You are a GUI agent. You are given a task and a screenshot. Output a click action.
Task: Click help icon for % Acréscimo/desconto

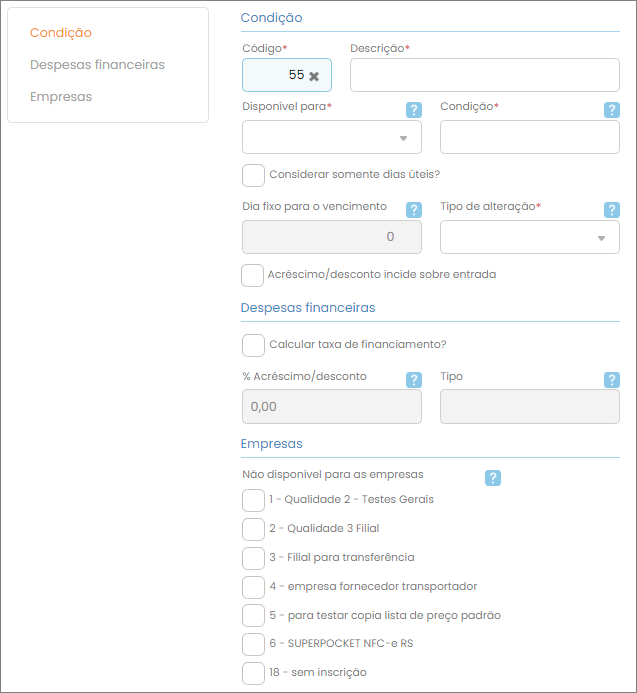pyautogui.click(x=413, y=380)
